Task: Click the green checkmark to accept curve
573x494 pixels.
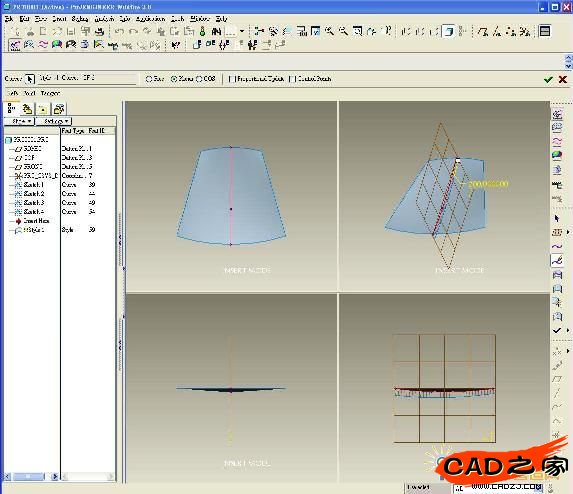Action: tap(548, 79)
